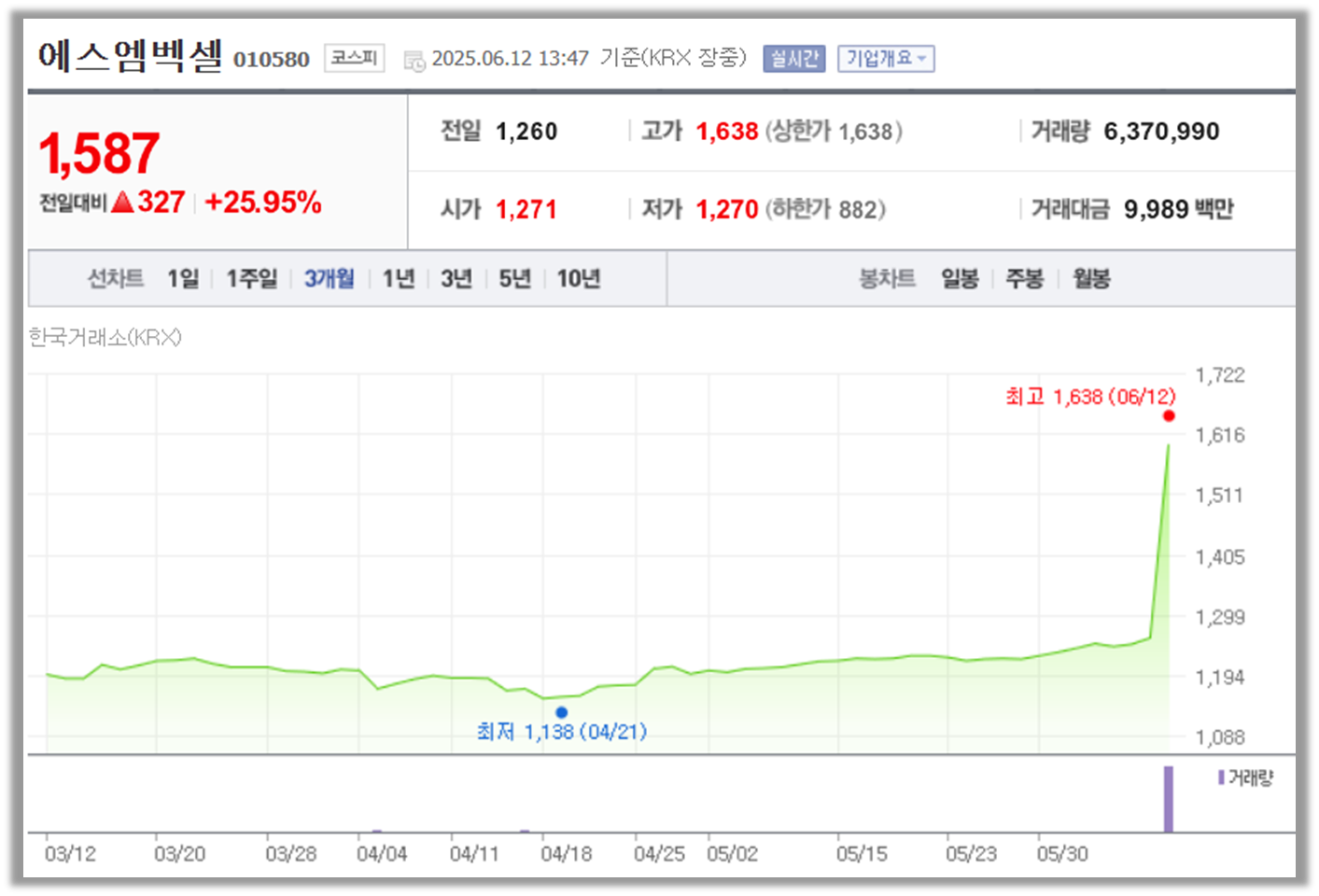1319x896 pixels.
Task: Click the calendar clock icon beside the date
Action: point(414,61)
